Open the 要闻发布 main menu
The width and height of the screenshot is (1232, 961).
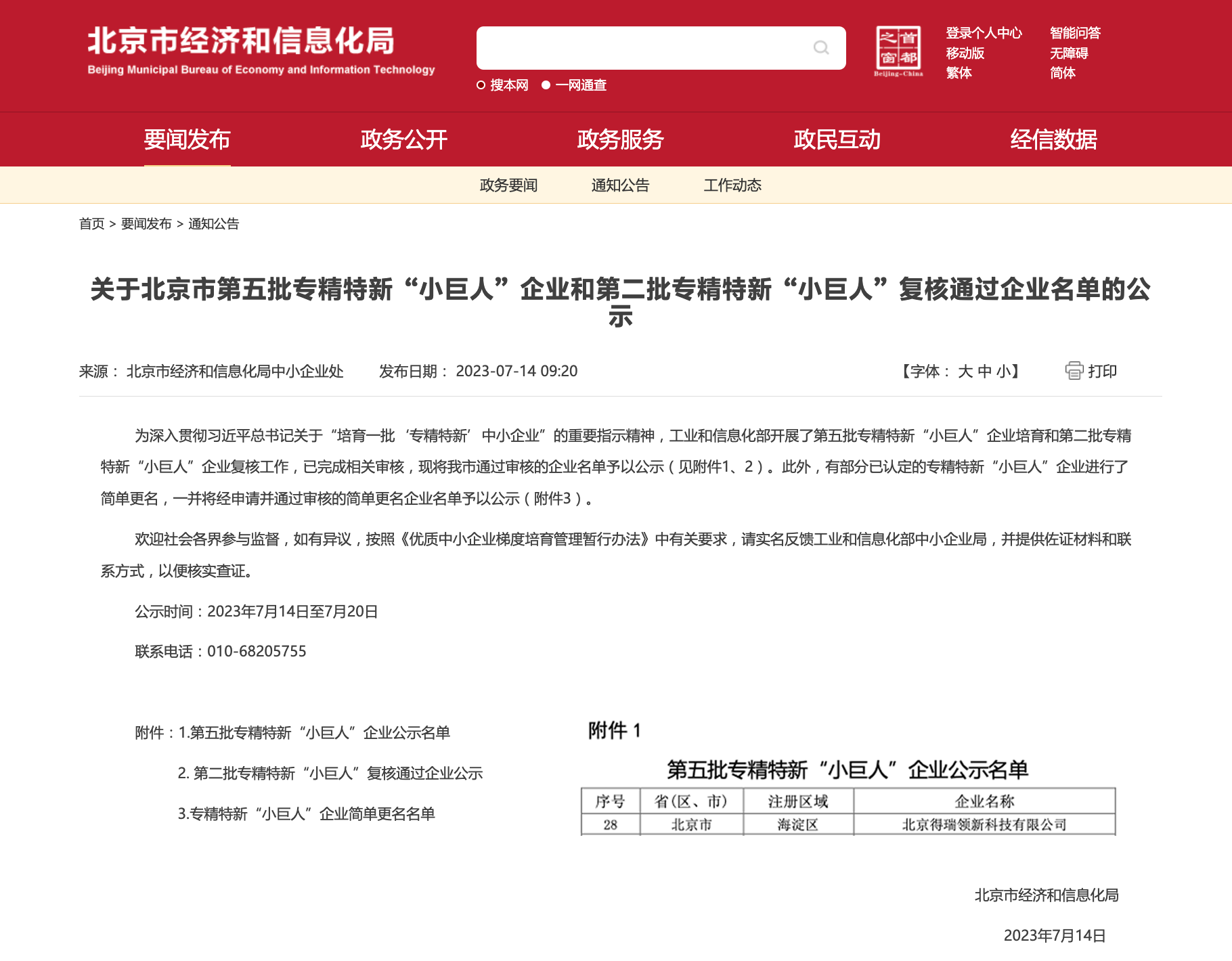pyautogui.click(x=187, y=139)
